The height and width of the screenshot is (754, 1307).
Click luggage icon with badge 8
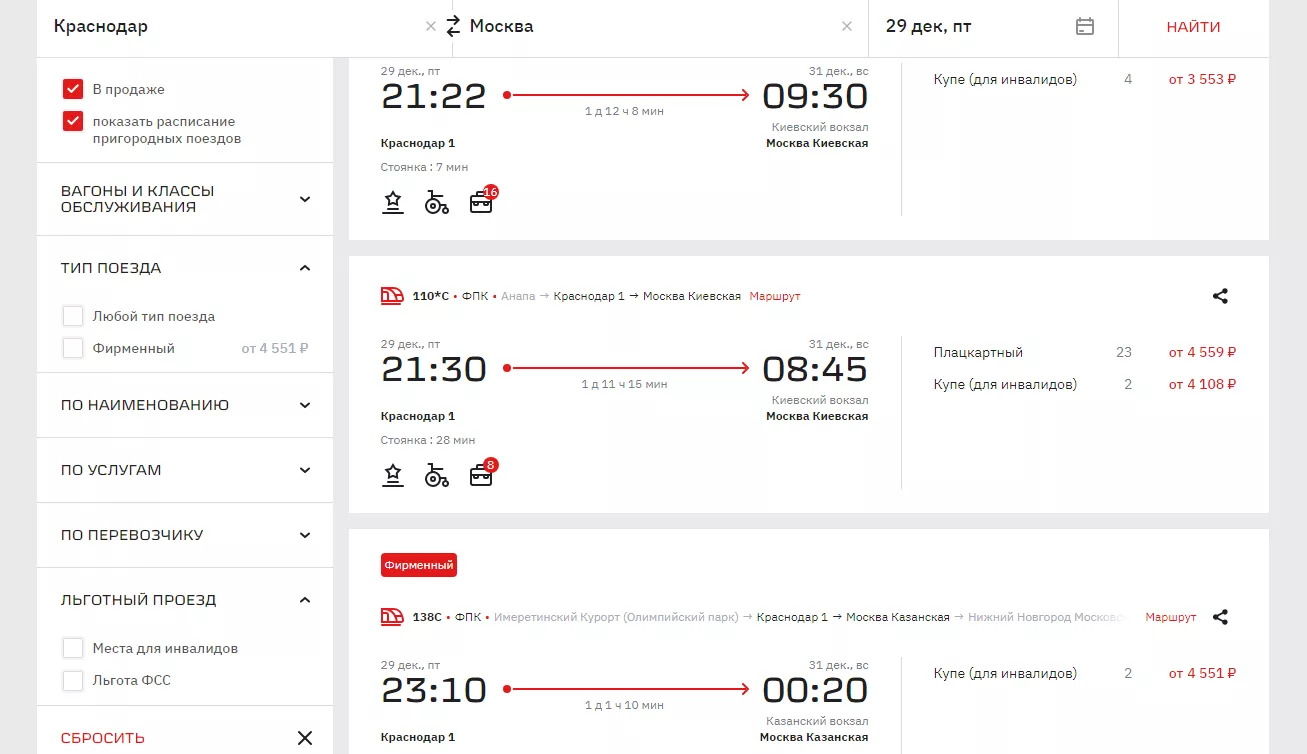pos(481,476)
